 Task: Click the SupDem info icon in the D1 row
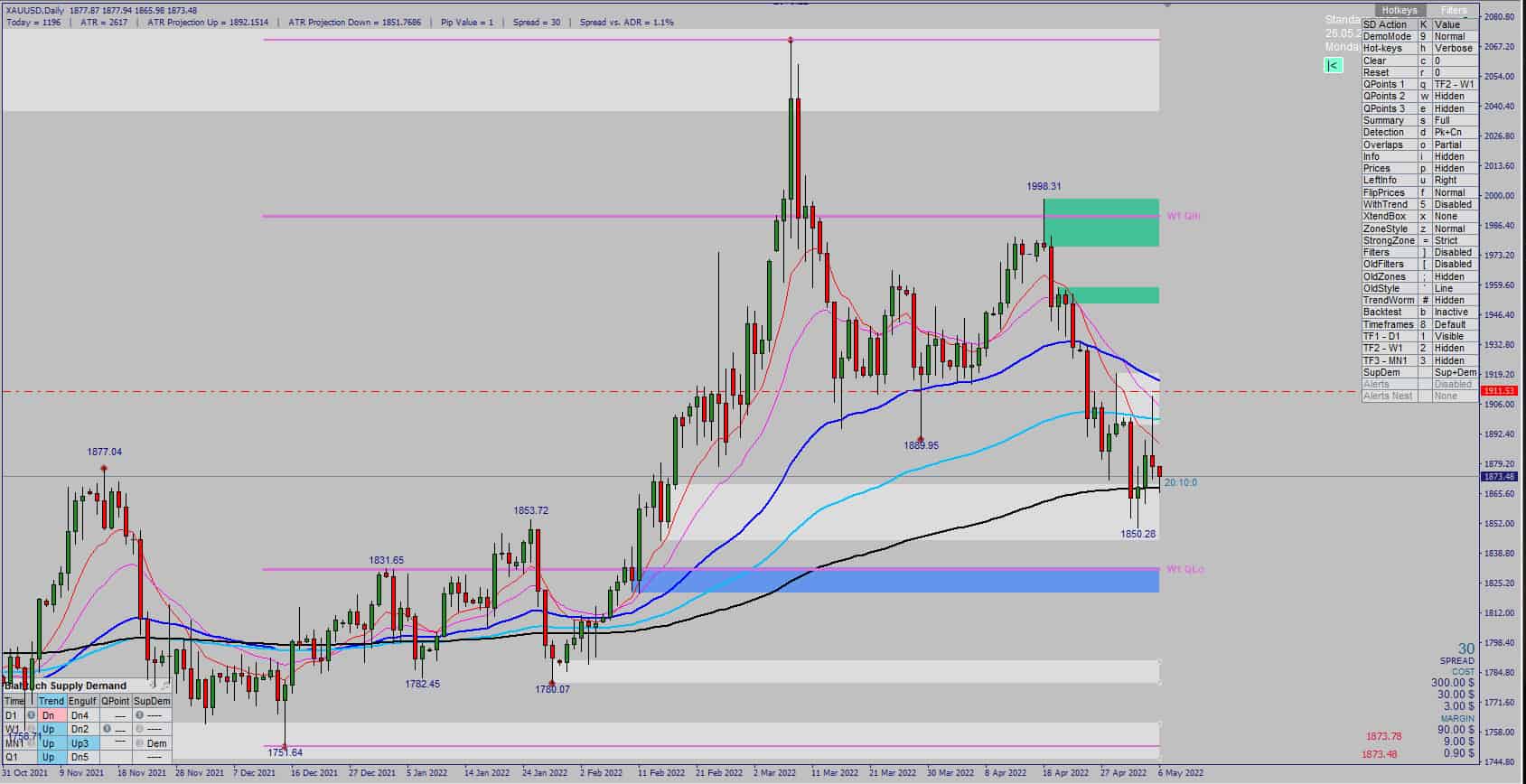coord(140,715)
